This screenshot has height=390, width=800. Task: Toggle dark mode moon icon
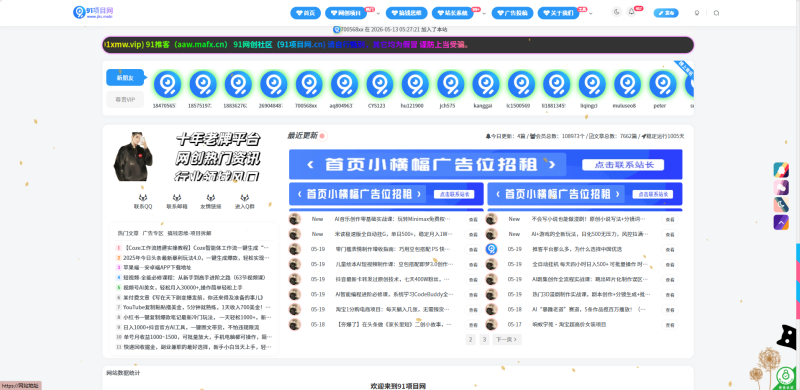point(617,12)
